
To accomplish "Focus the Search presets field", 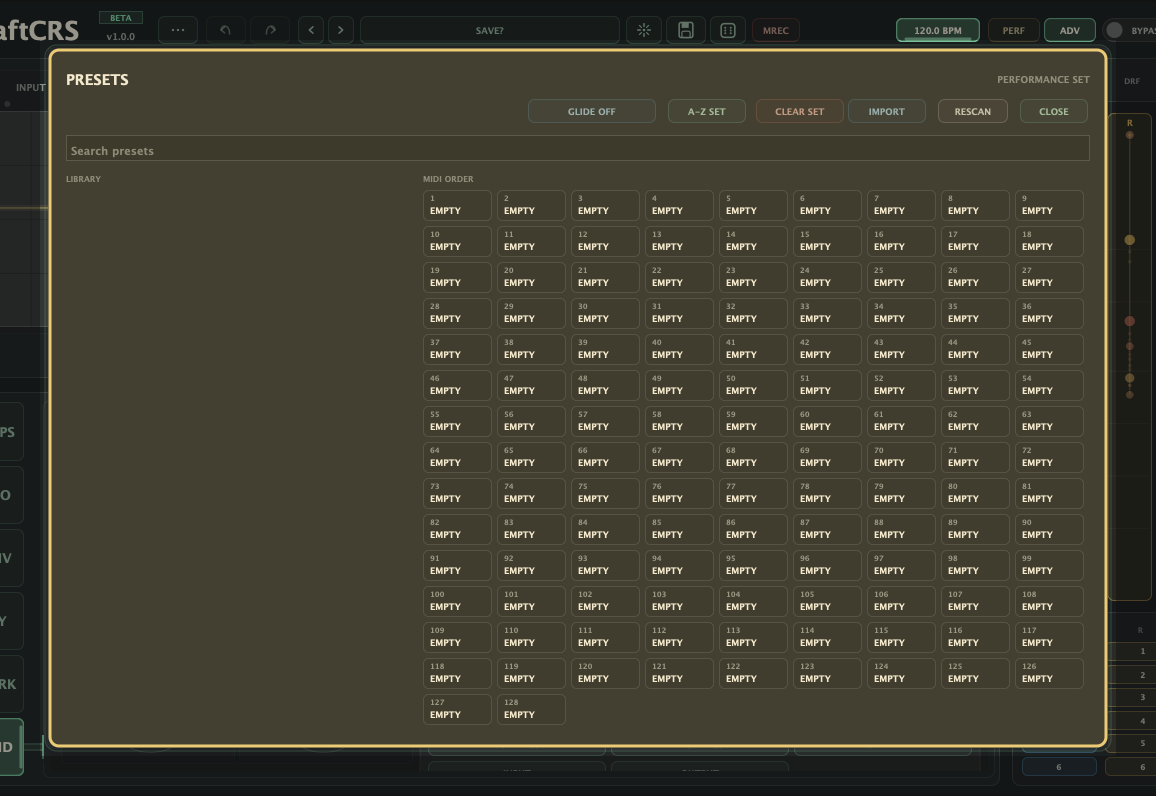I will point(577,148).
